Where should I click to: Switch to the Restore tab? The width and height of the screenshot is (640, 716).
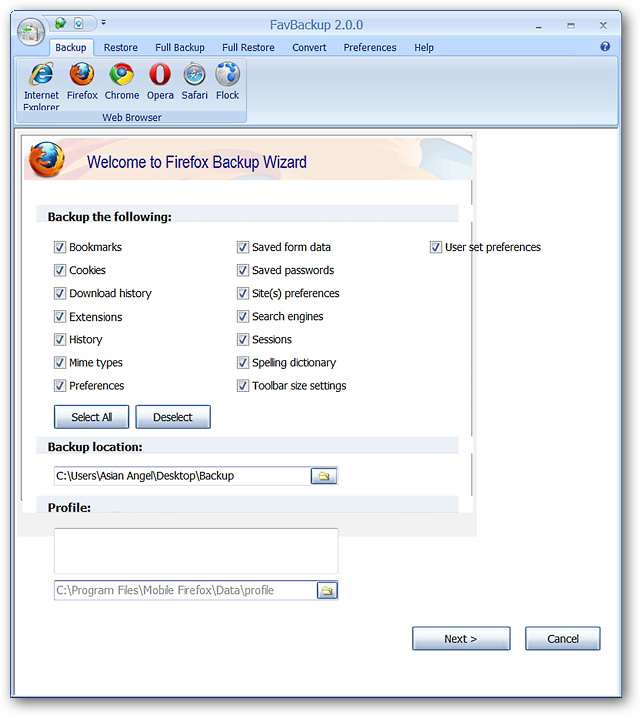pos(121,47)
